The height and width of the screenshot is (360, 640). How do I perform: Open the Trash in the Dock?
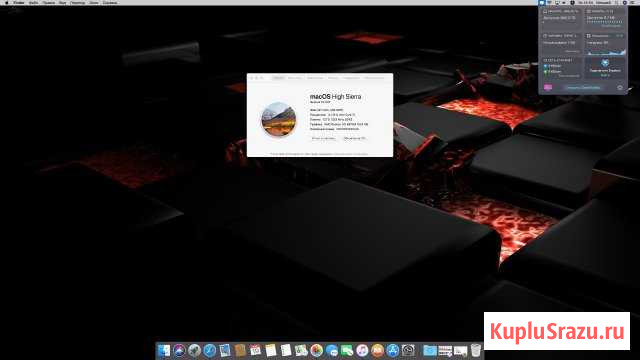(476, 351)
